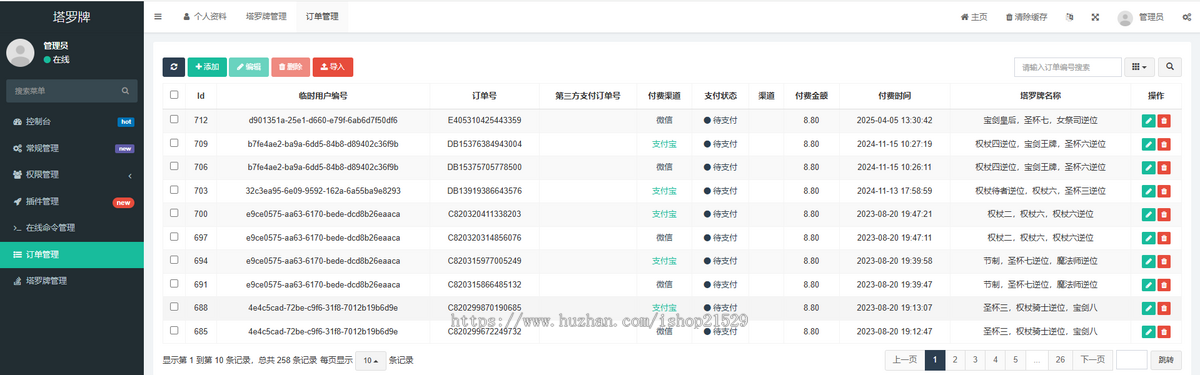Viewport: 1200px width, 375px height.
Task: Click the 主页 link in header
Action: 974,17
